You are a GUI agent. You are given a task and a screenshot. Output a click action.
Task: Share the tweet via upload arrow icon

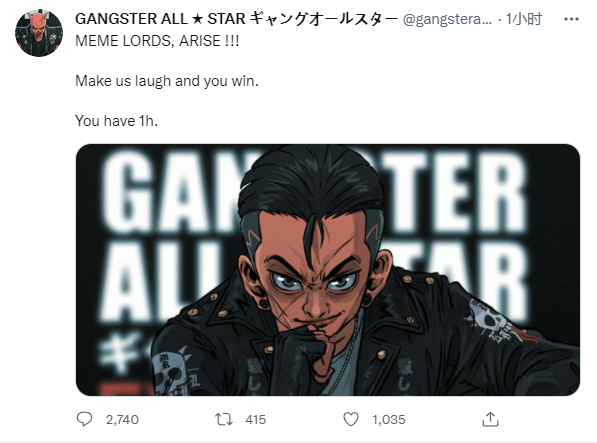(x=490, y=419)
